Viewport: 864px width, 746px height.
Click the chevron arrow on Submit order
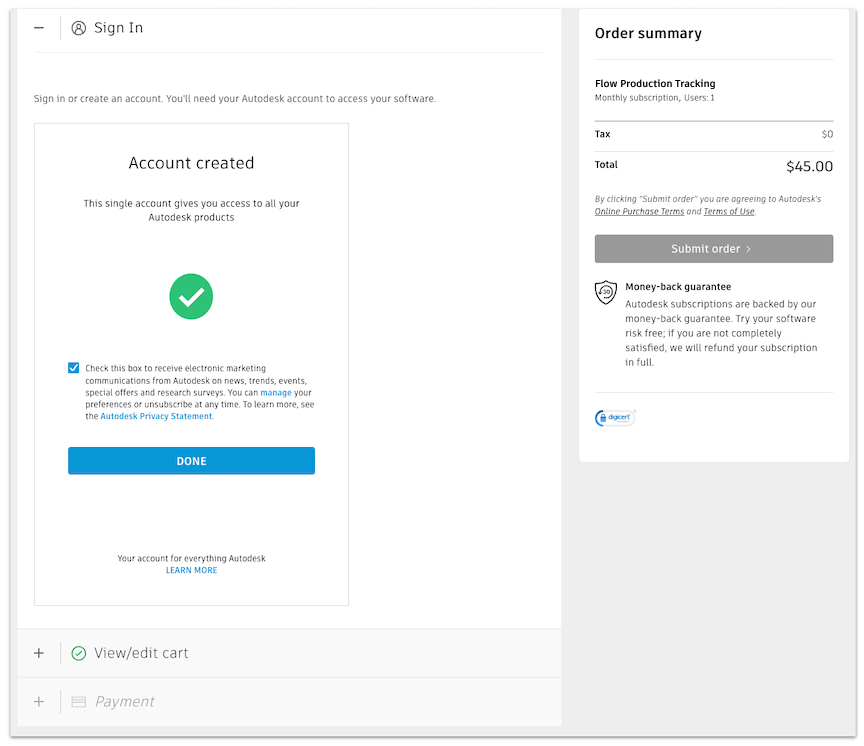[748, 249]
